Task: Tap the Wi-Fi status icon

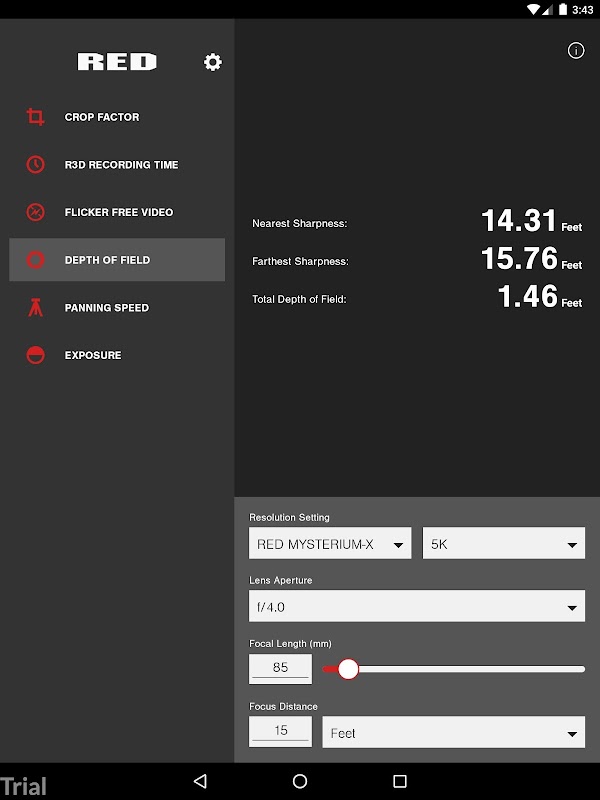Action: (x=534, y=9)
